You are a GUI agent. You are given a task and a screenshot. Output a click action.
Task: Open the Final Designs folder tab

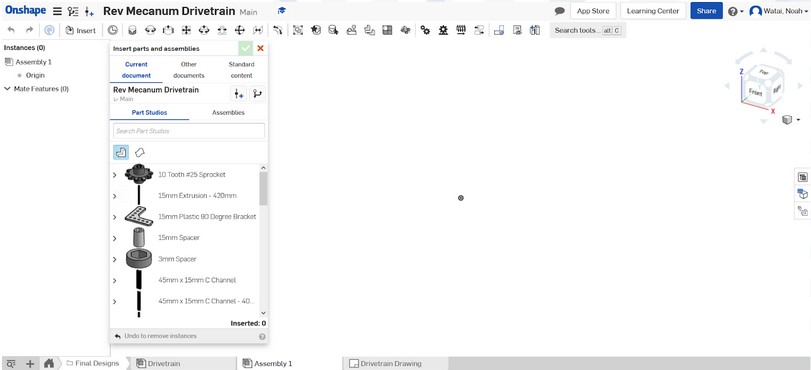click(92, 364)
